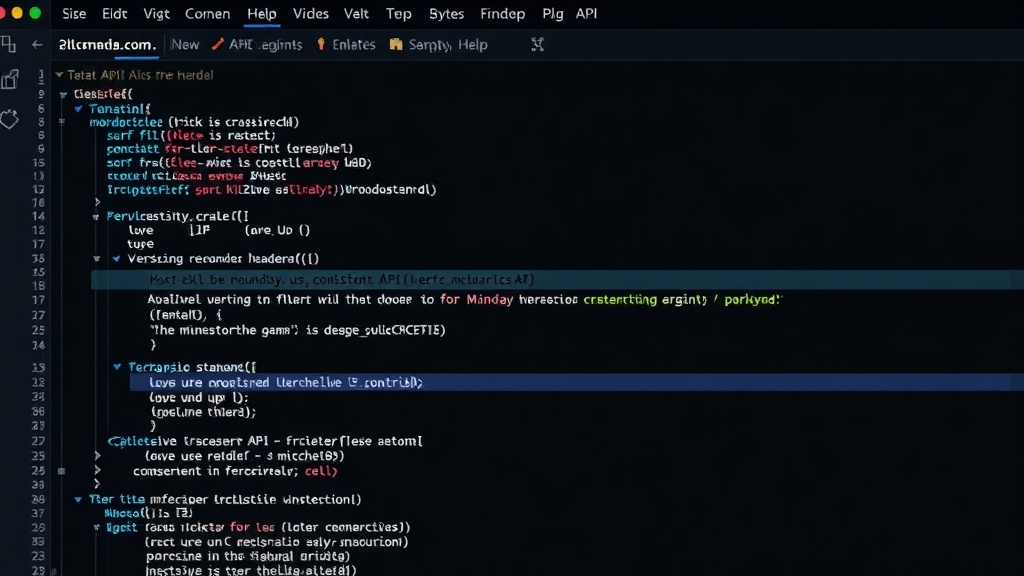
Task: Click the 'mordoctclee' line
Action: pyautogui.click(x=194, y=122)
